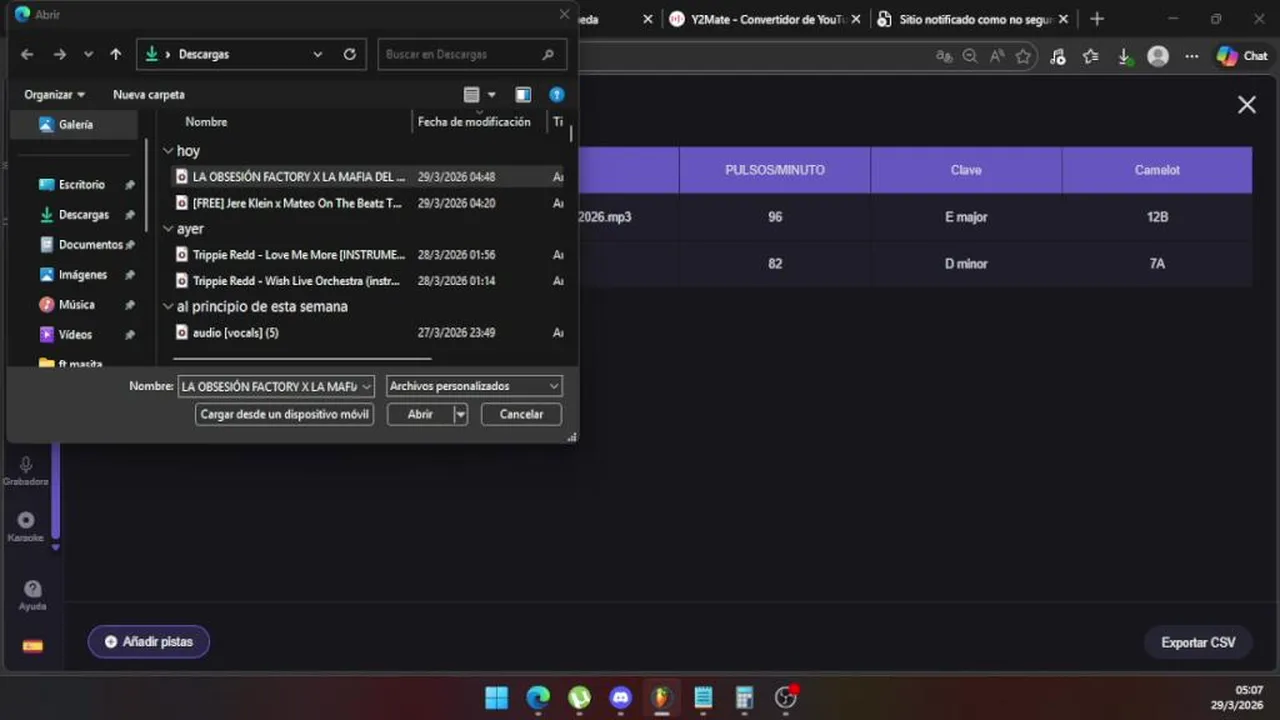This screenshot has width=1280, height=720.
Task: Go forward in the Abrir dialog
Action: [60, 54]
